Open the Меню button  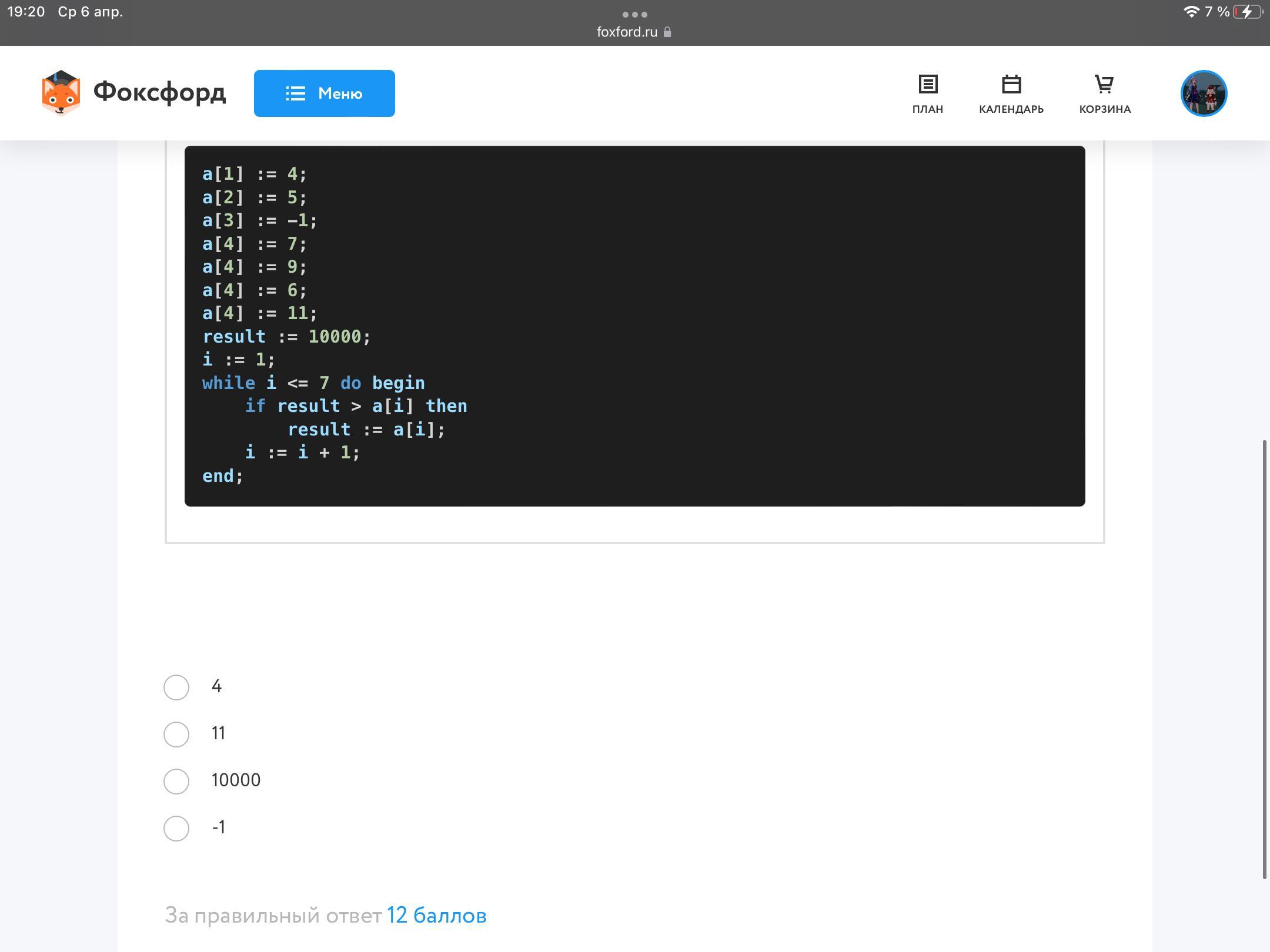[x=324, y=93]
